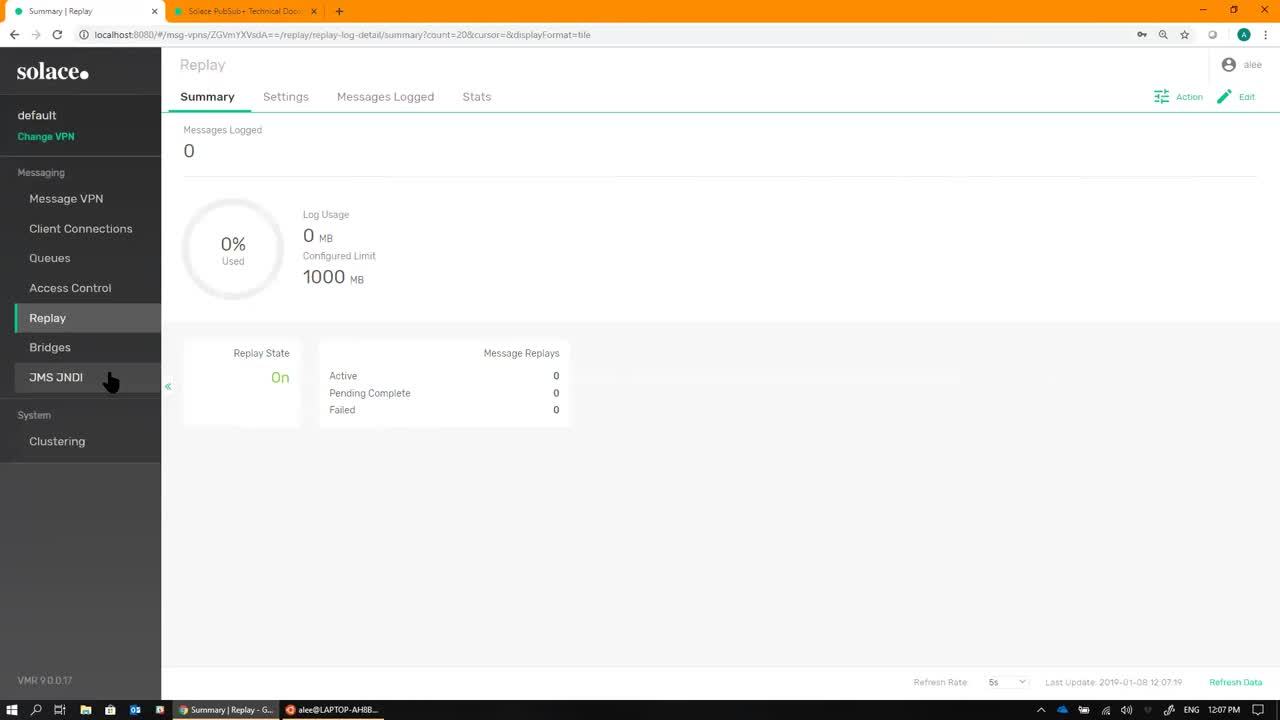Click the 12:07 PM taskbar clock
Image resolution: width=1280 pixels, height=720 pixels.
[1224, 710]
